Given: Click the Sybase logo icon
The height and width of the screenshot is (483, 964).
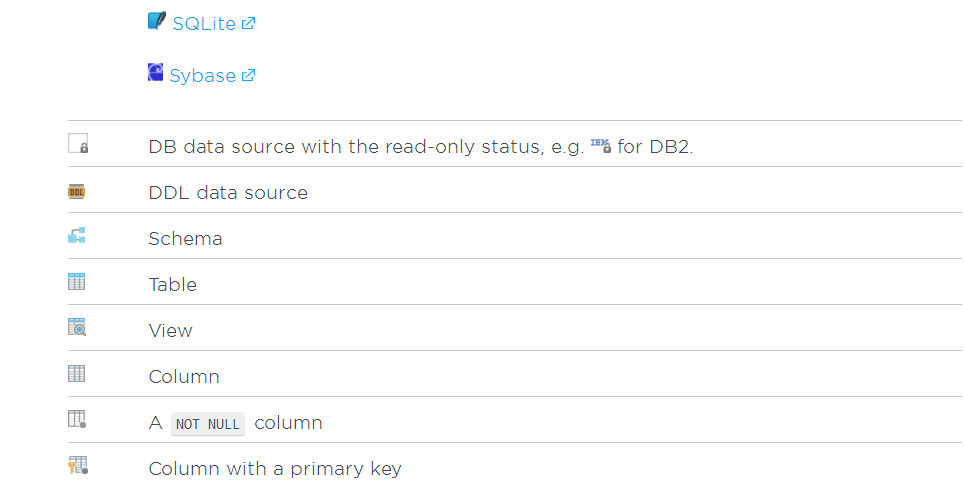Looking at the screenshot, I should pyautogui.click(x=156, y=73).
